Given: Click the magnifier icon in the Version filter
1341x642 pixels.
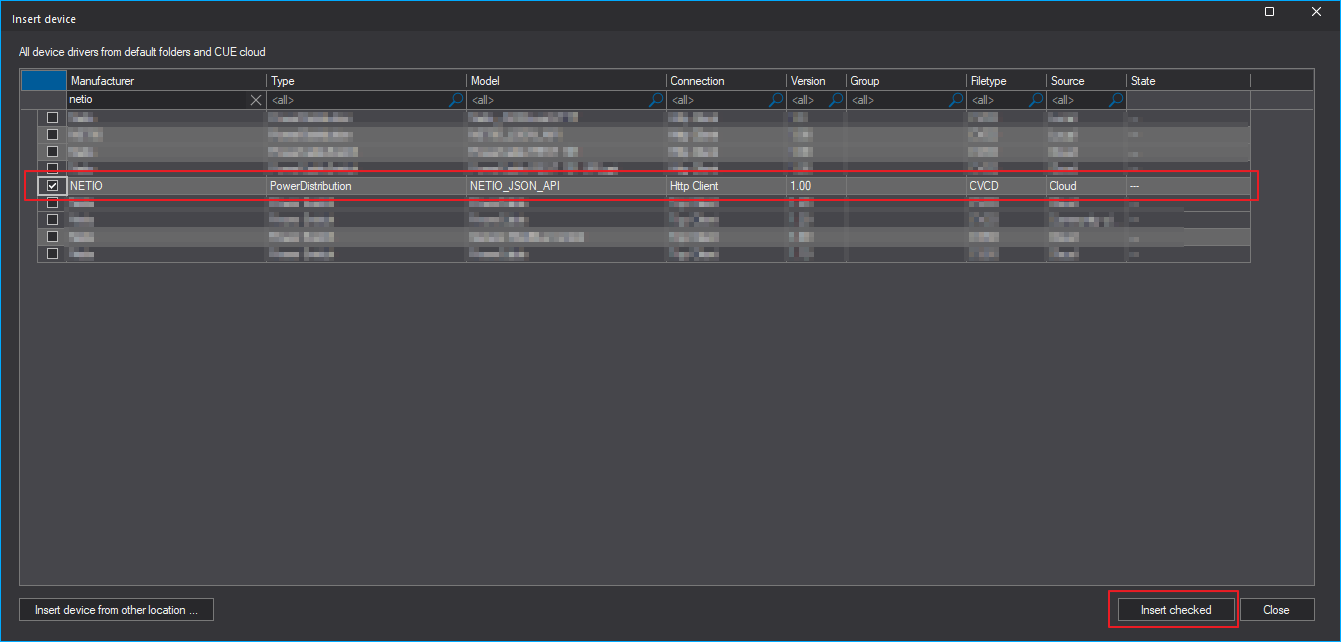Looking at the screenshot, I should [x=836, y=100].
